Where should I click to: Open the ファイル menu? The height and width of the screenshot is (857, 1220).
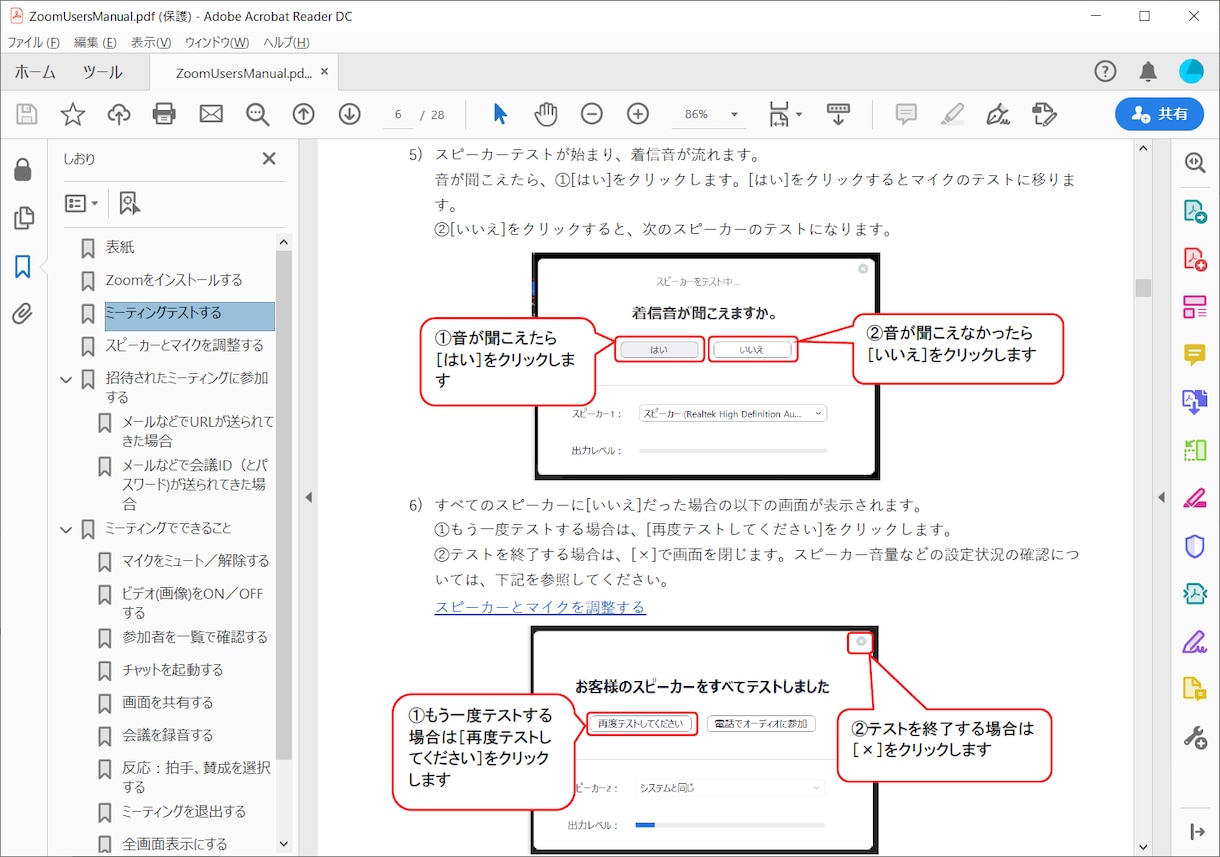(34, 42)
